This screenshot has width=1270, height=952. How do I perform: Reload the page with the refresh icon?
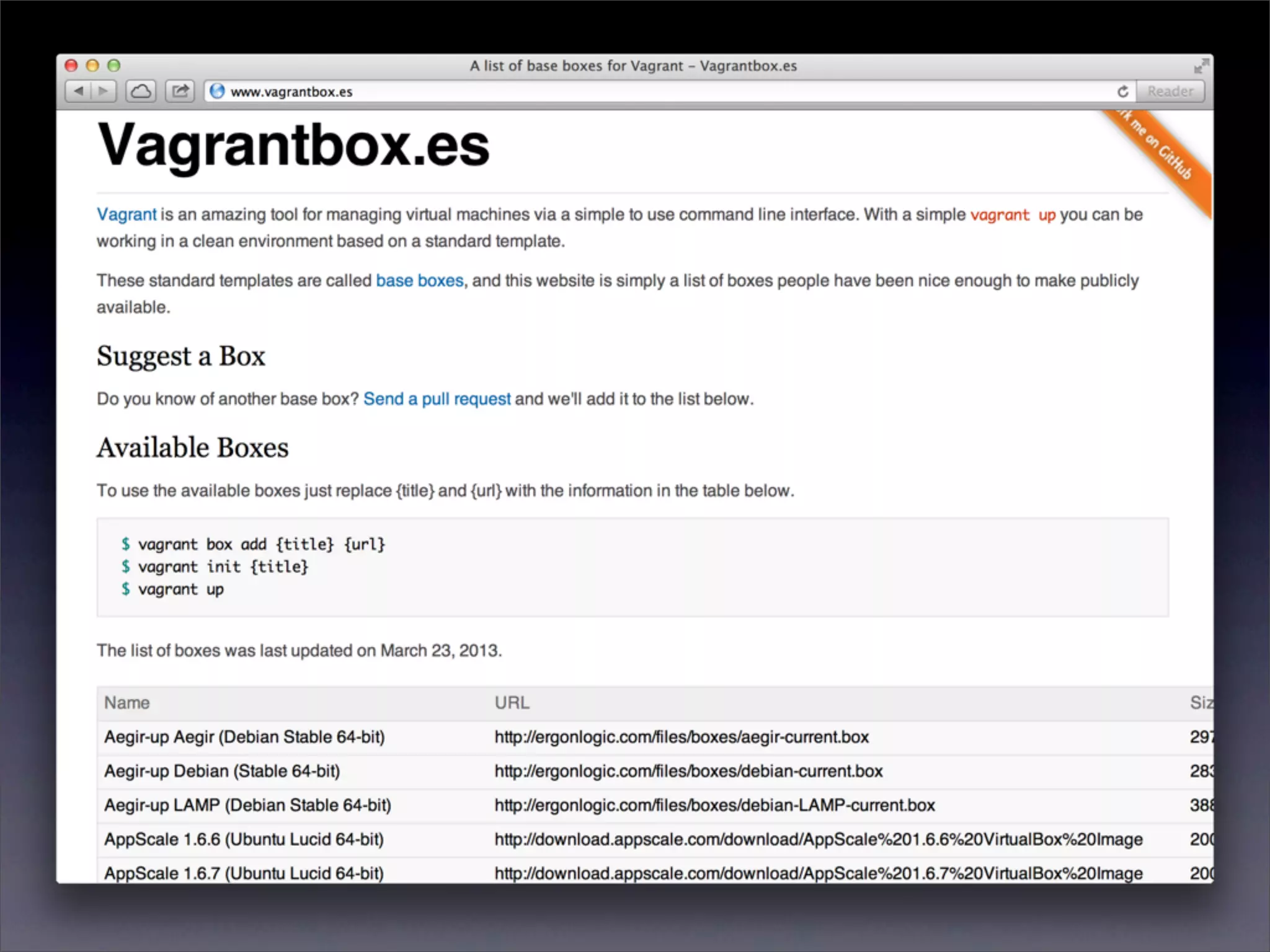tap(1122, 92)
